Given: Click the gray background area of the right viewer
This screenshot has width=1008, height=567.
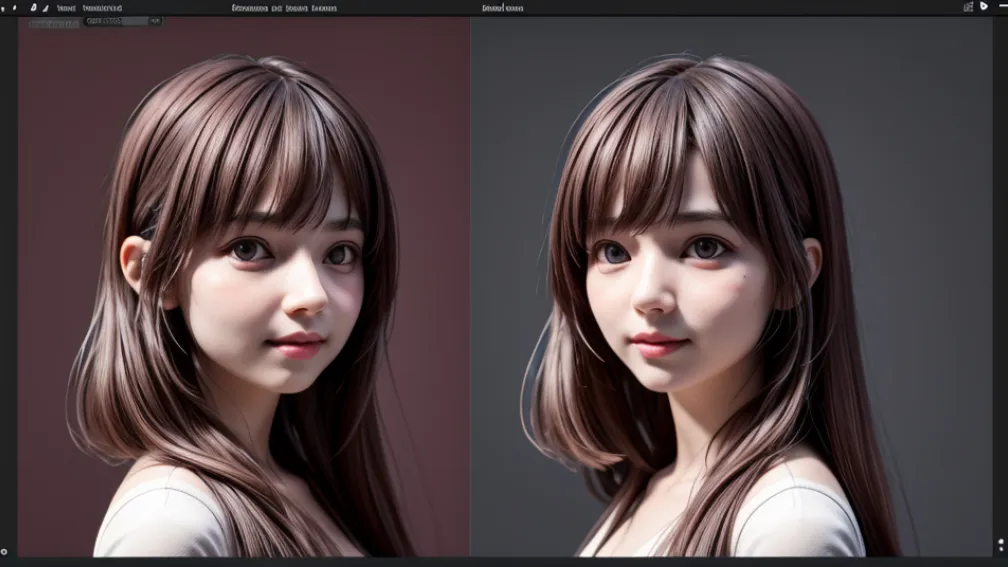Looking at the screenshot, I should [x=900, y=150].
